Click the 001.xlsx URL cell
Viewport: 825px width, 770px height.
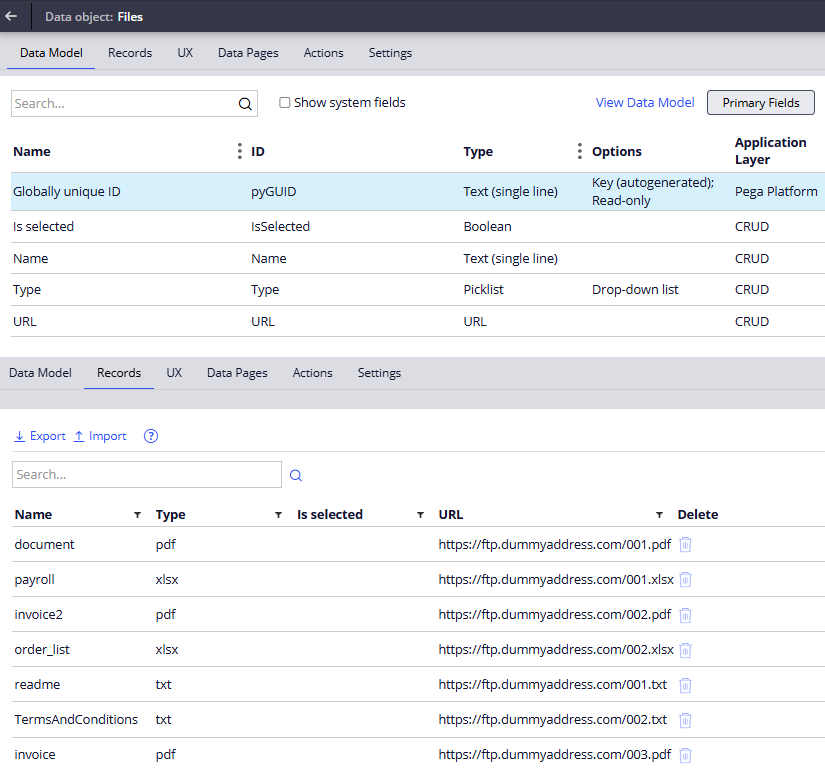coord(556,579)
